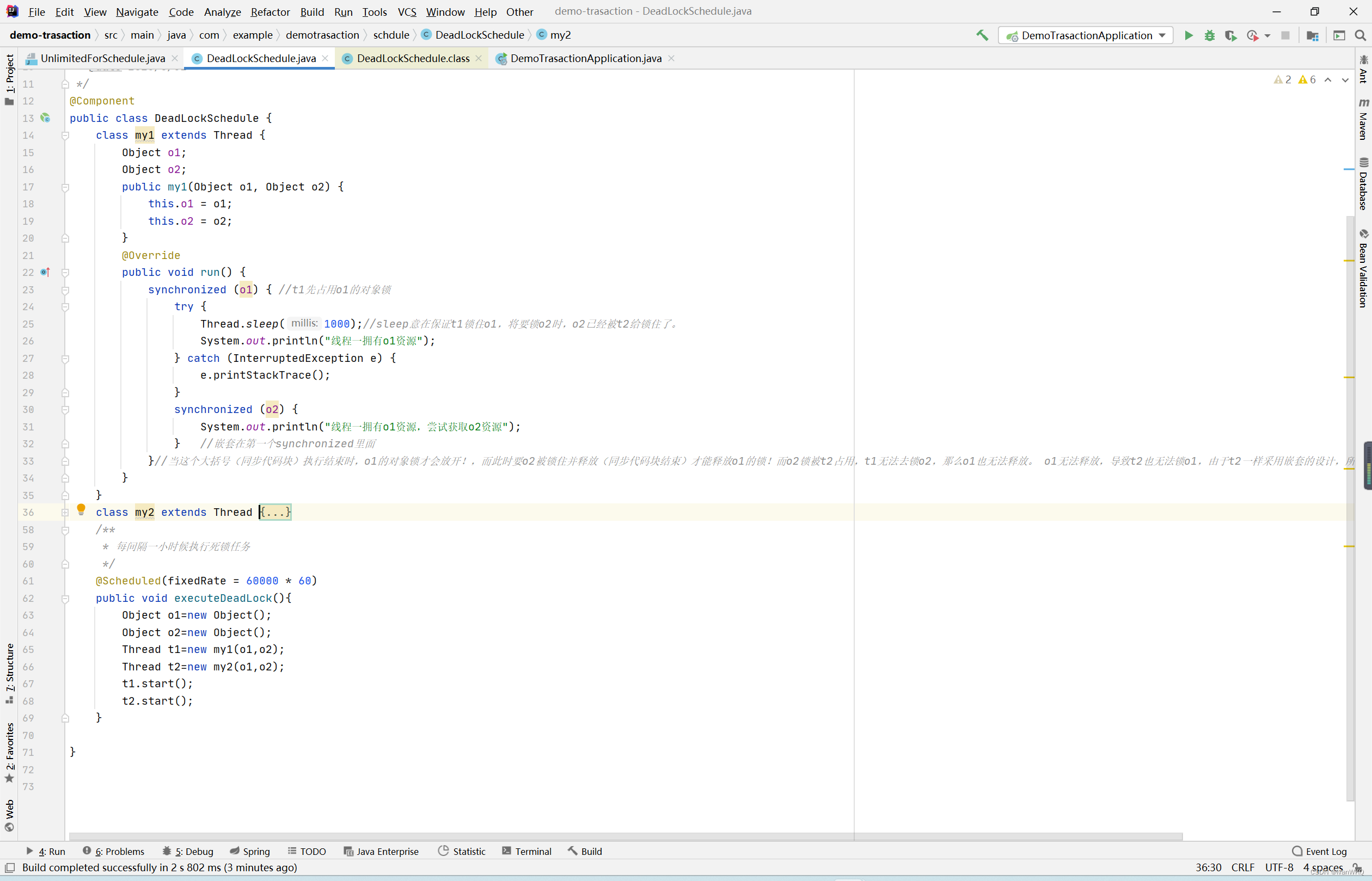
Task: Run with coverage shield icon
Action: pos(1230,35)
